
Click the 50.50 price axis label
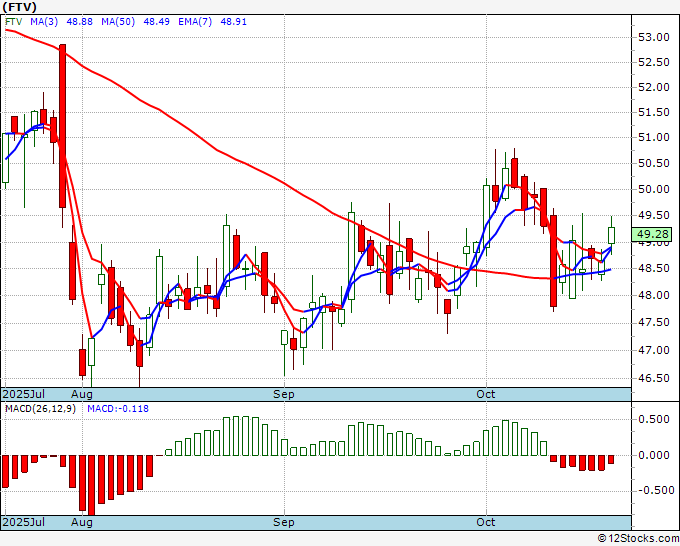(654, 163)
